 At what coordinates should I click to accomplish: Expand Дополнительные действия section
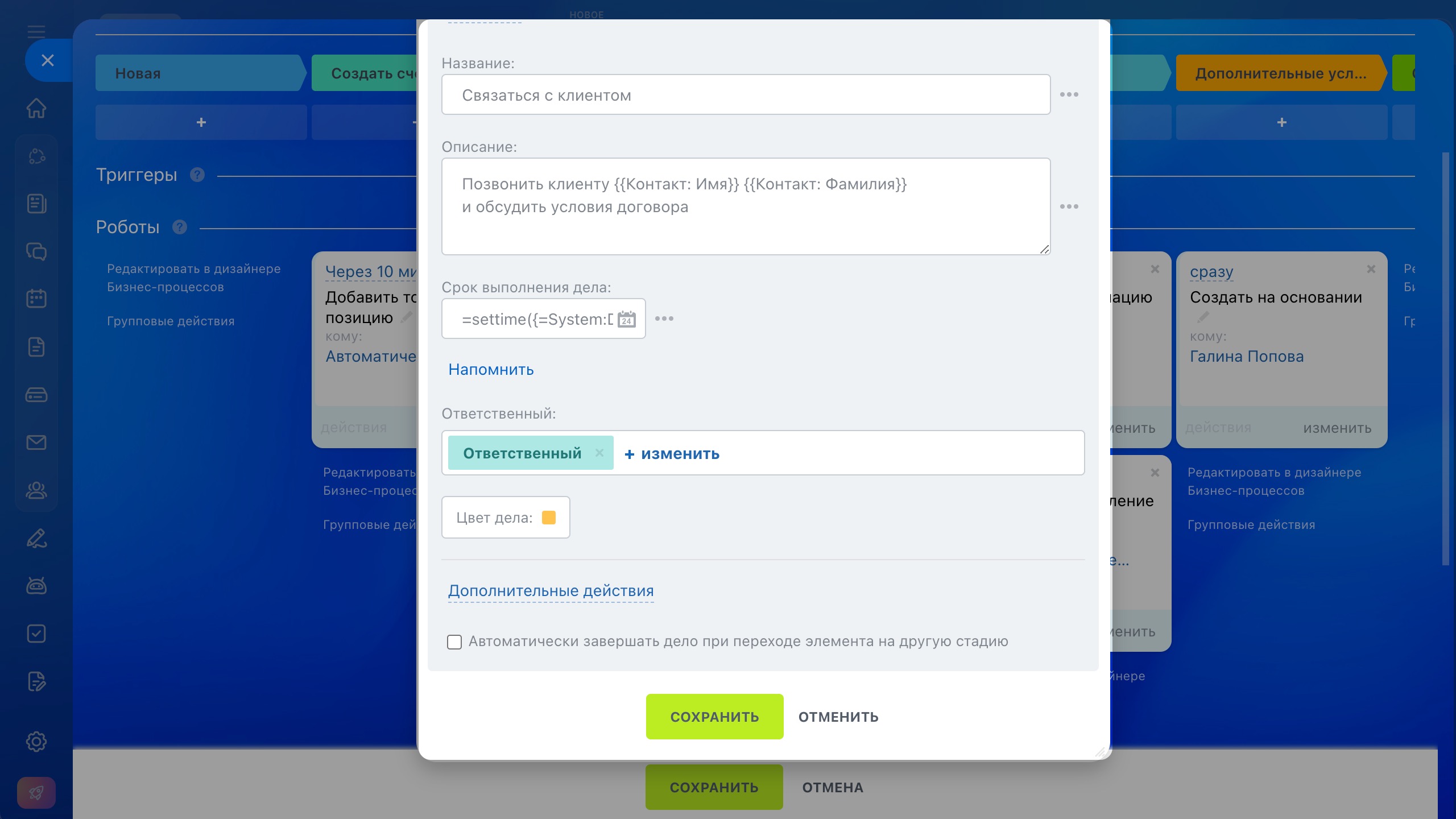(551, 591)
